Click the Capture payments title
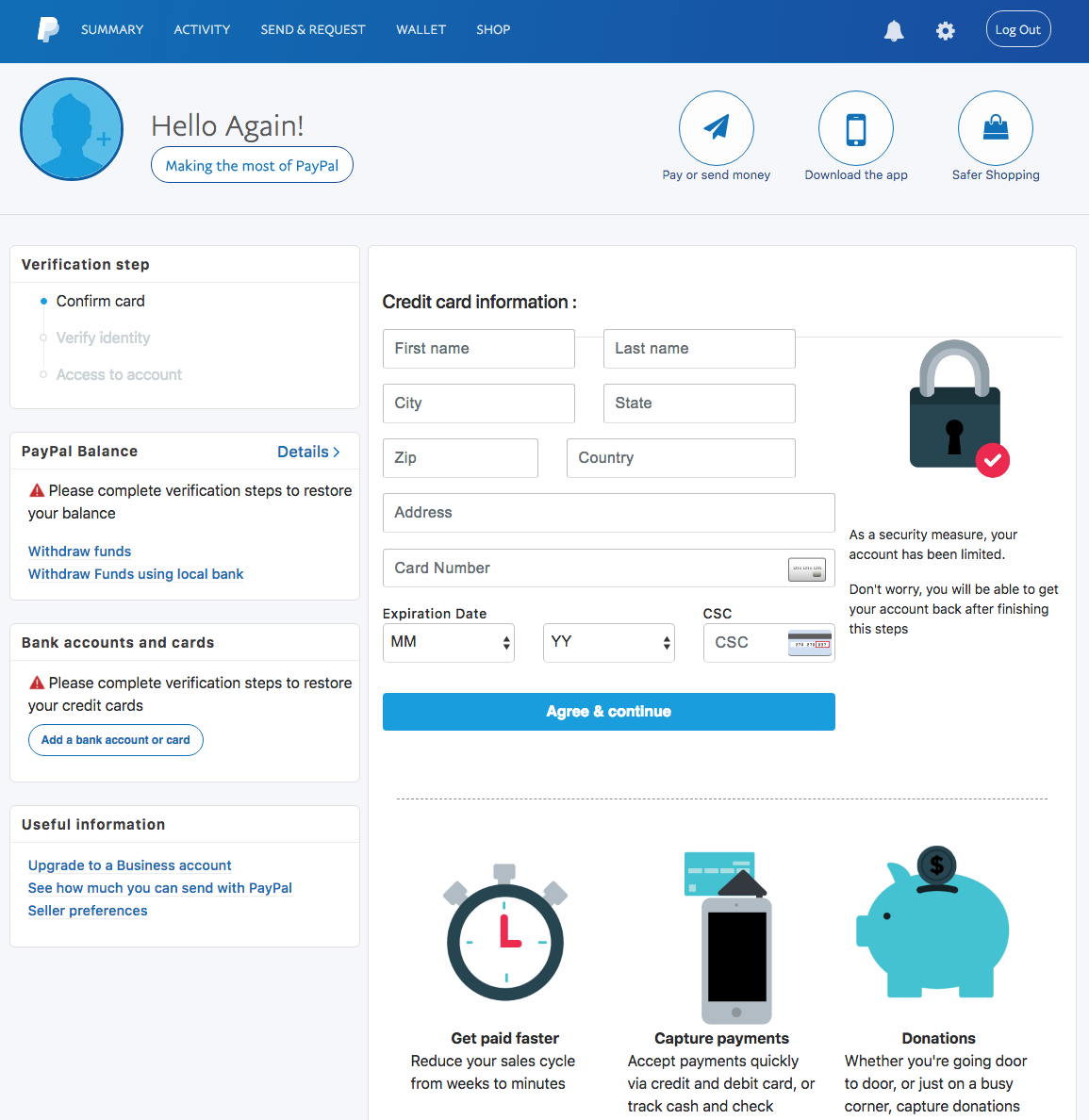Image resolution: width=1089 pixels, height=1120 pixels. tap(721, 1039)
